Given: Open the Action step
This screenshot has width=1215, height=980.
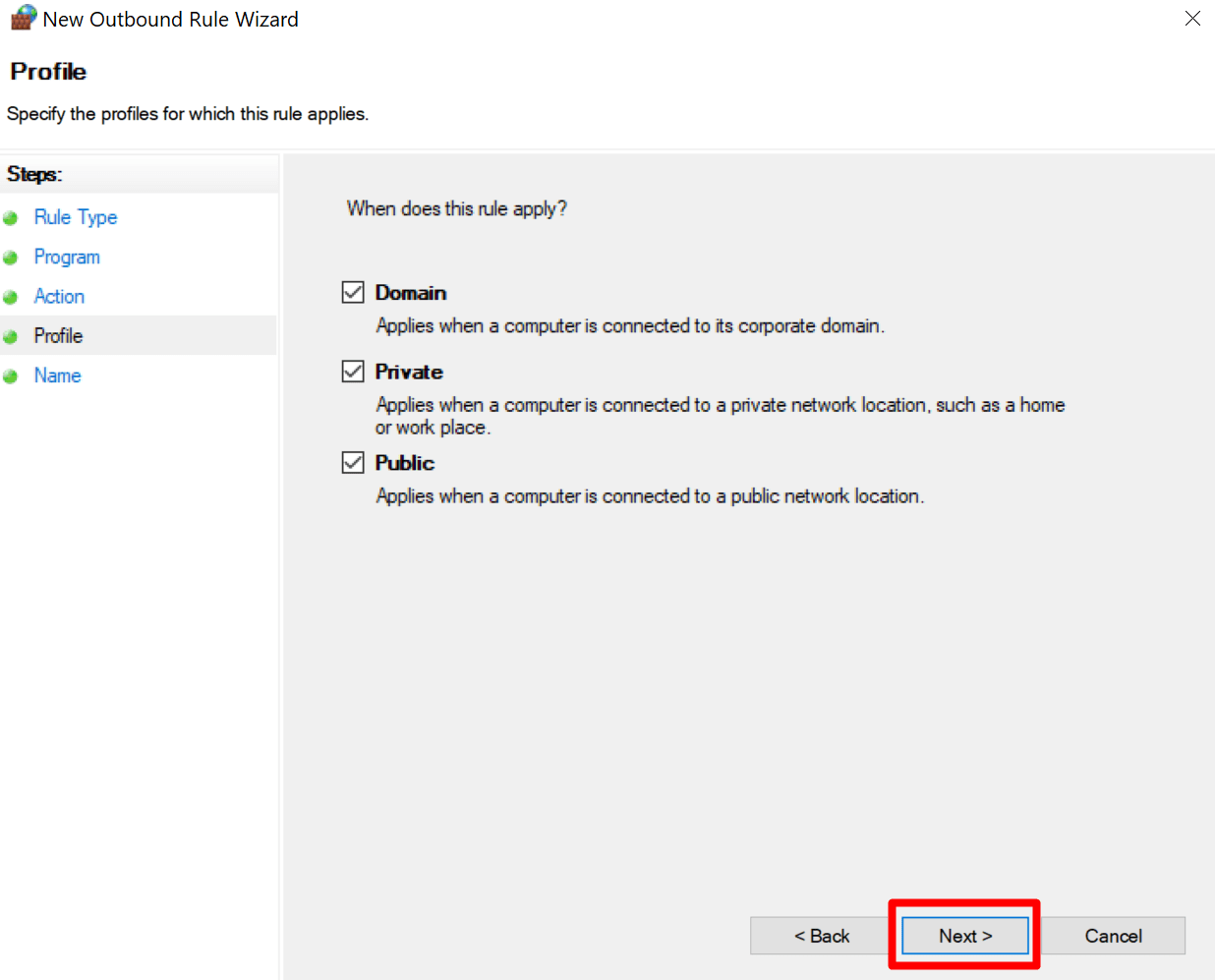Looking at the screenshot, I should pyautogui.click(x=59, y=296).
